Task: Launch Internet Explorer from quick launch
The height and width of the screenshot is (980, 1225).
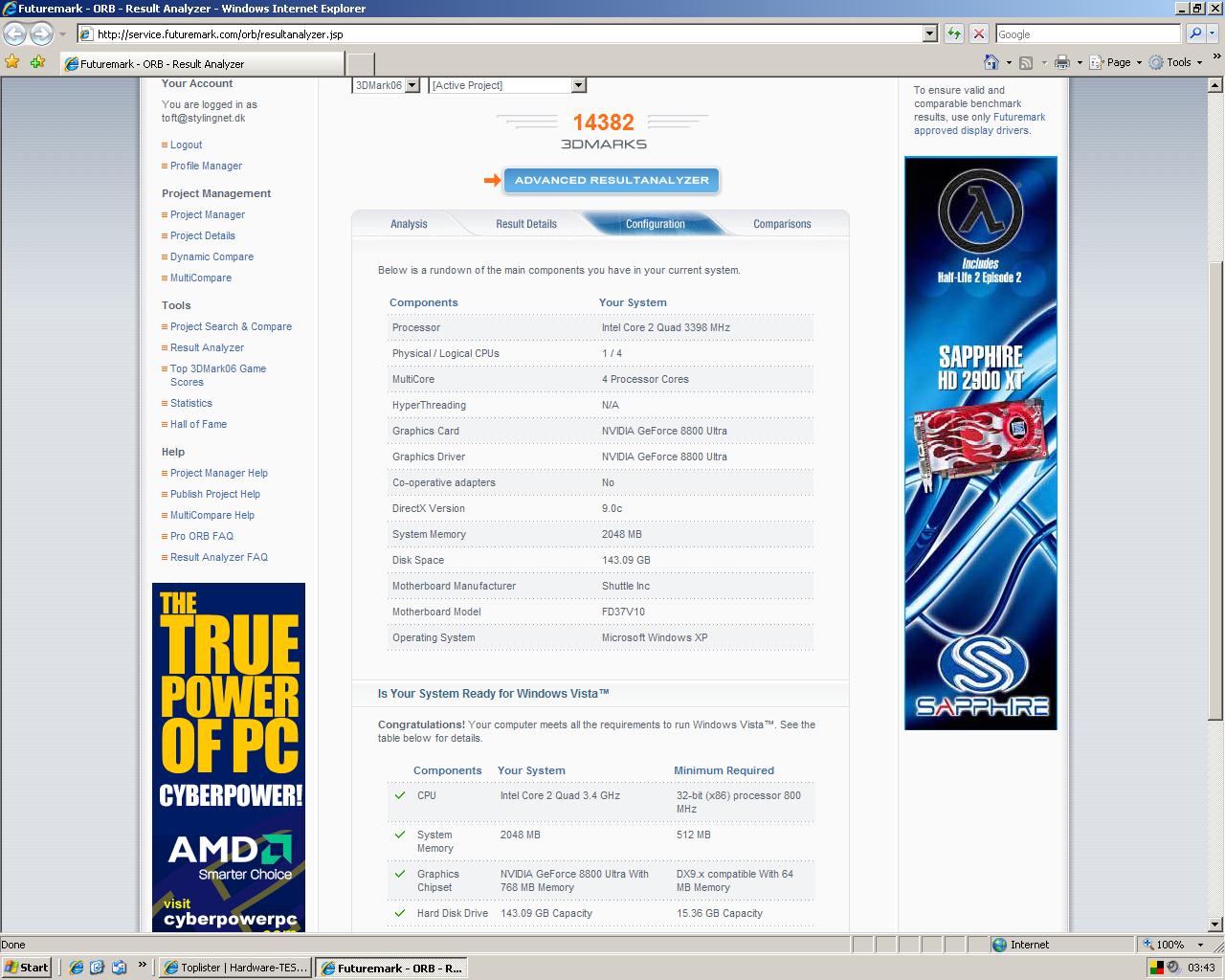Action: [x=77, y=967]
